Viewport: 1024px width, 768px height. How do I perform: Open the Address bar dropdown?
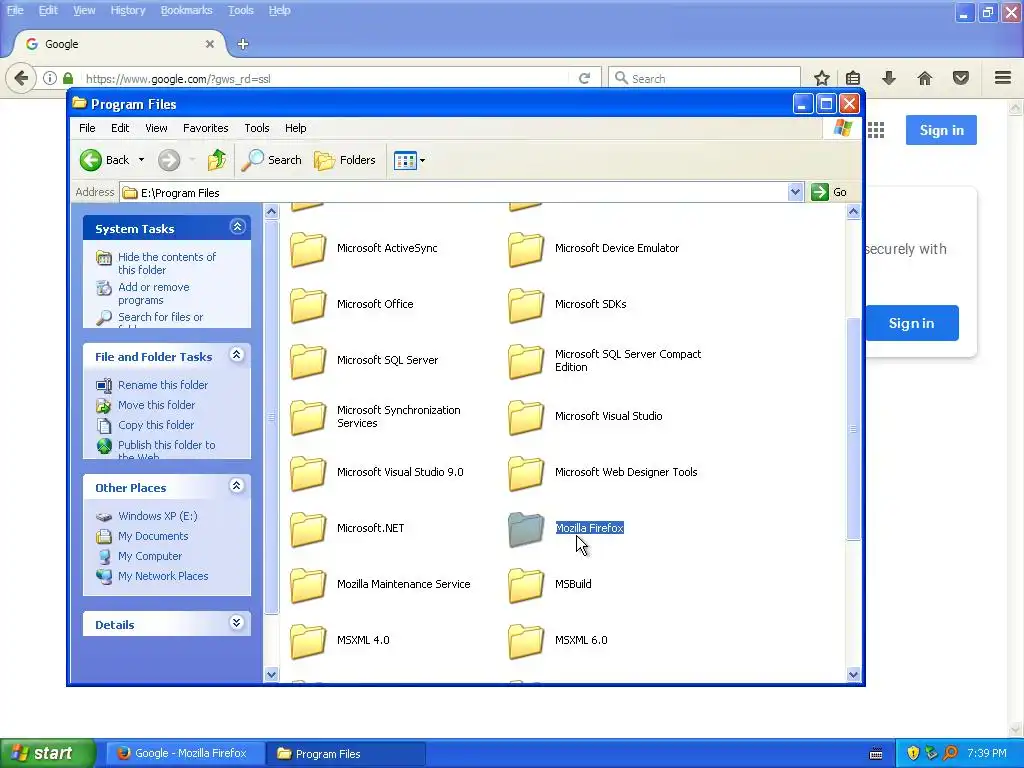795,192
